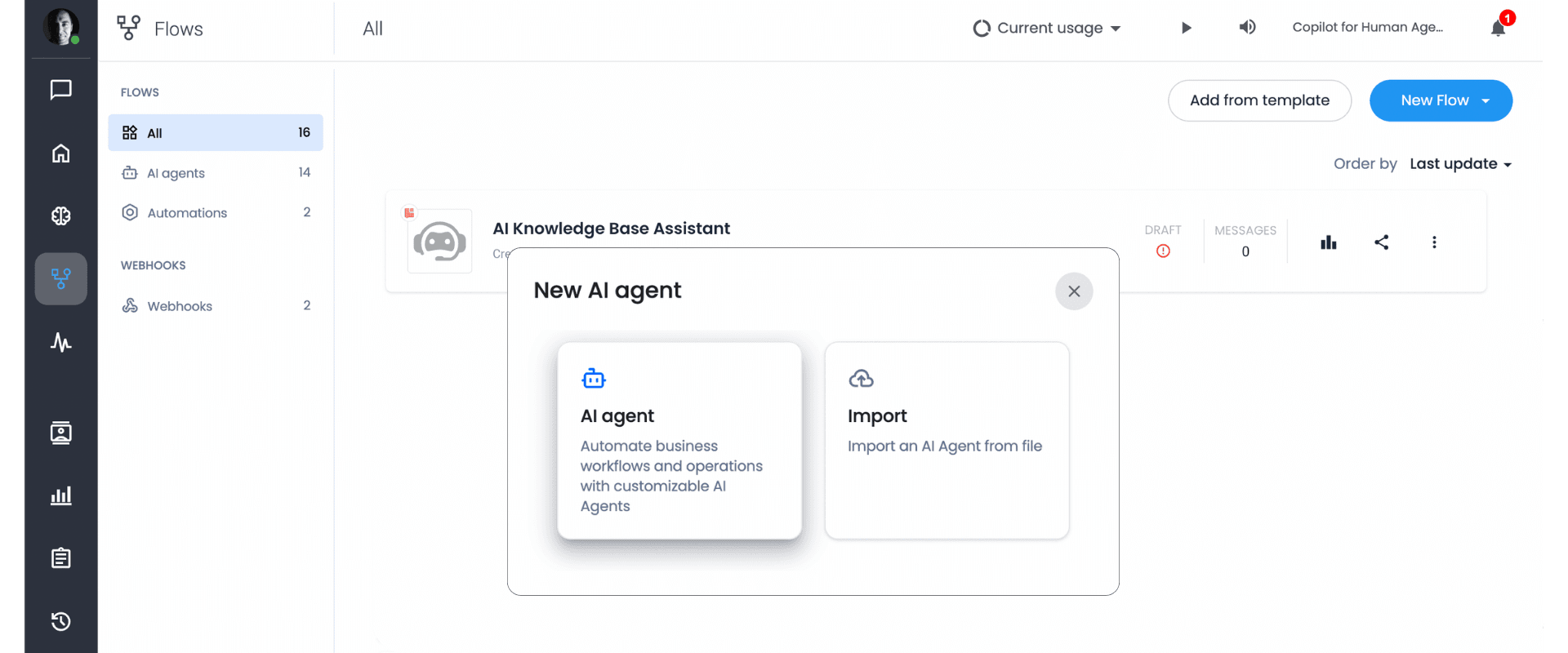
Task: Choose the AI agent card
Action: click(x=679, y=441)
